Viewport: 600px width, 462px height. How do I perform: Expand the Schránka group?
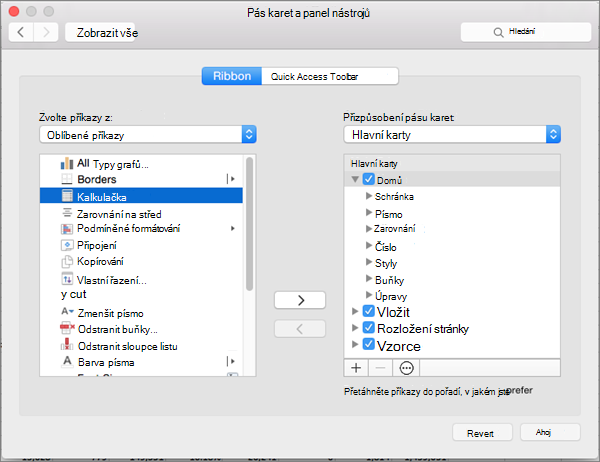[x=369, y=196]
